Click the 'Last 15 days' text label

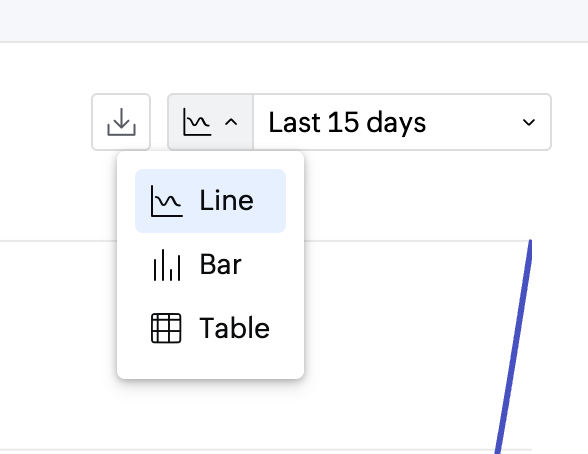[347, 122]
